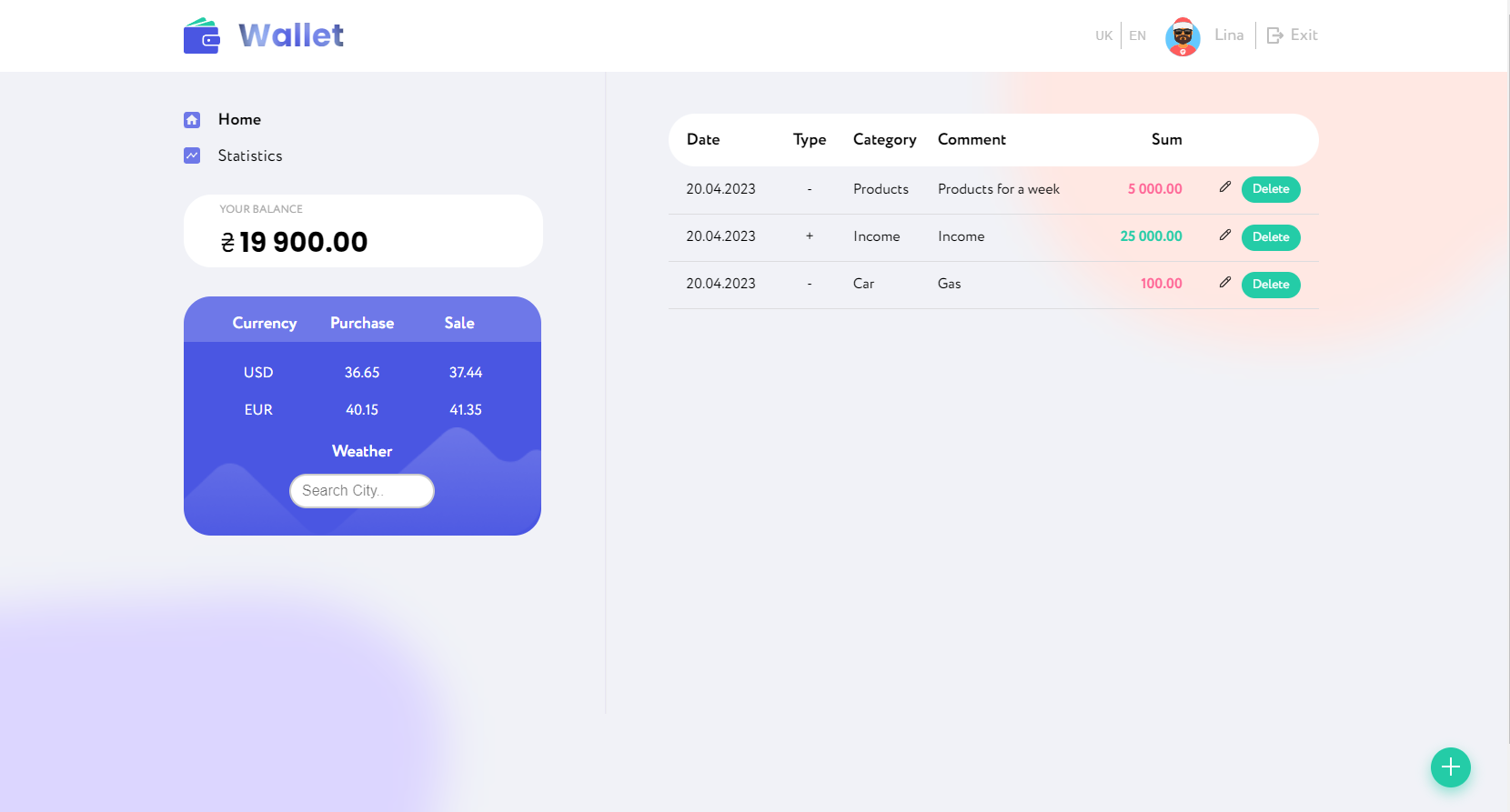
Task: Click the Exit door icon
Action: [x=1275, y=35]
